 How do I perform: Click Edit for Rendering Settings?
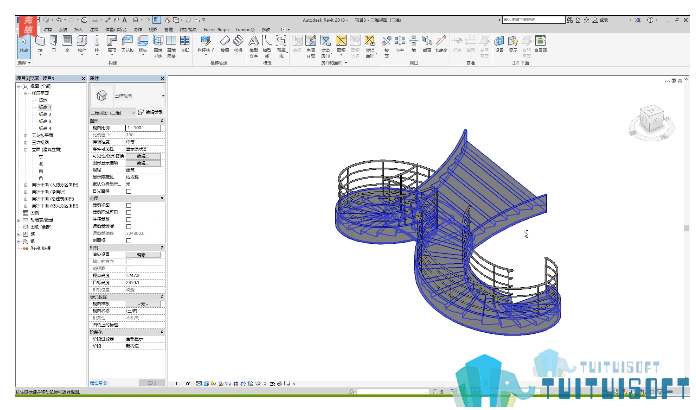click(142, 255)
